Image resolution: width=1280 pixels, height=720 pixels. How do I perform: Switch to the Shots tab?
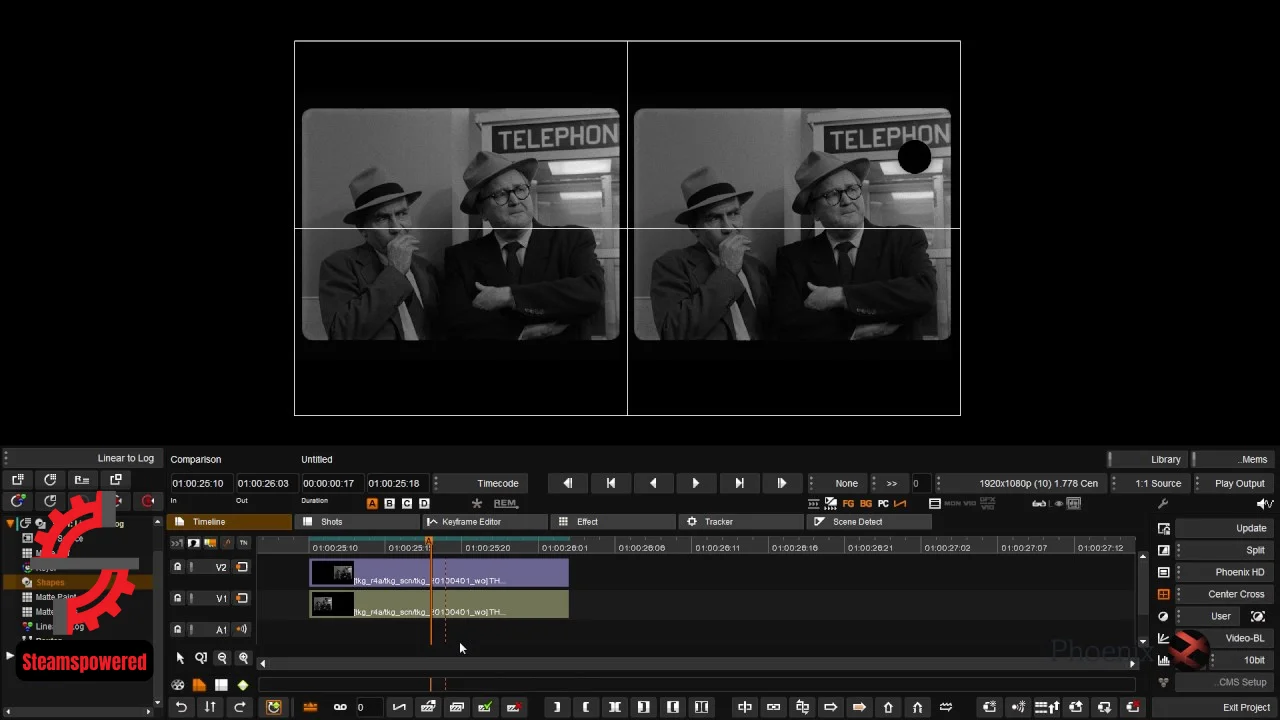[357, 522]
